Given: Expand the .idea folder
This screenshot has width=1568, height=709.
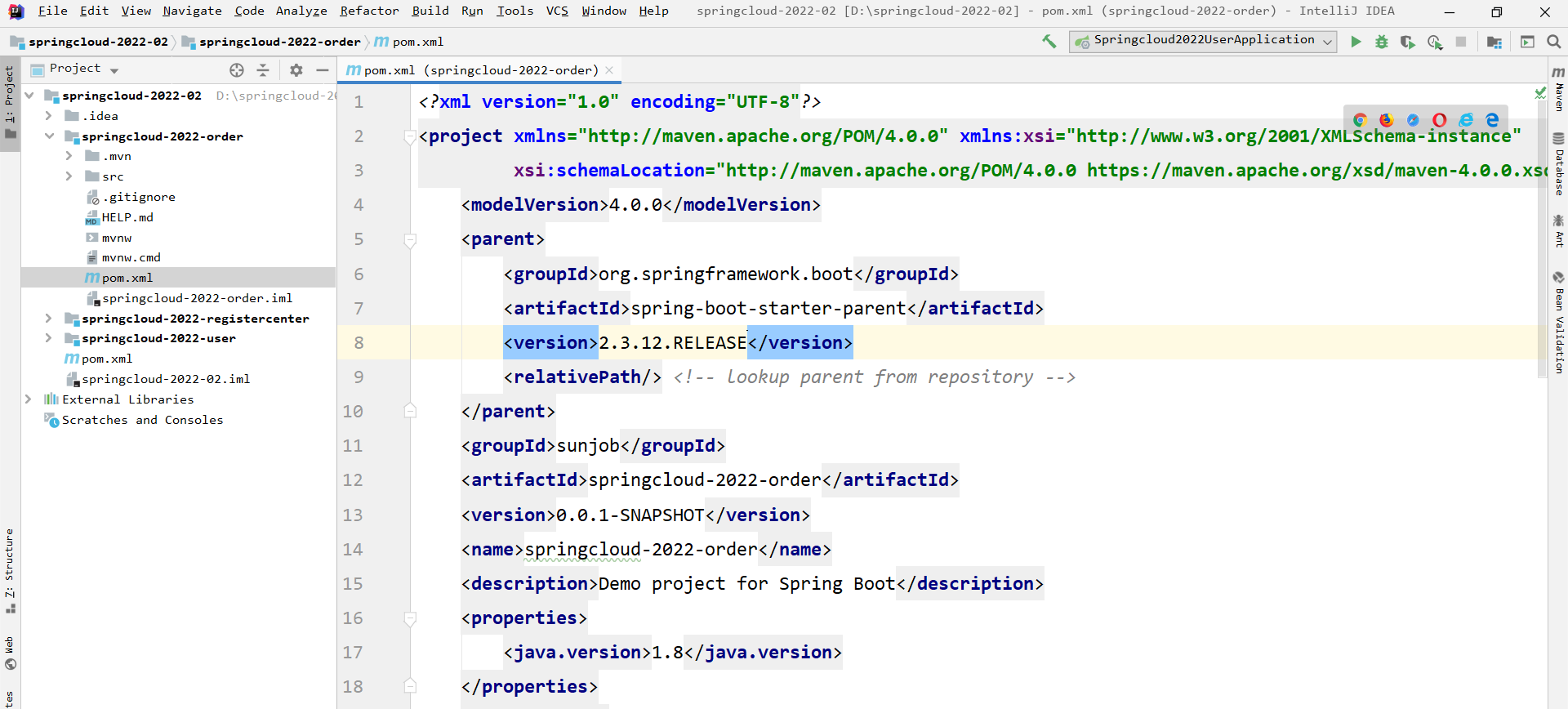Looking at the screenshot, I should click(x=49, y=116).
